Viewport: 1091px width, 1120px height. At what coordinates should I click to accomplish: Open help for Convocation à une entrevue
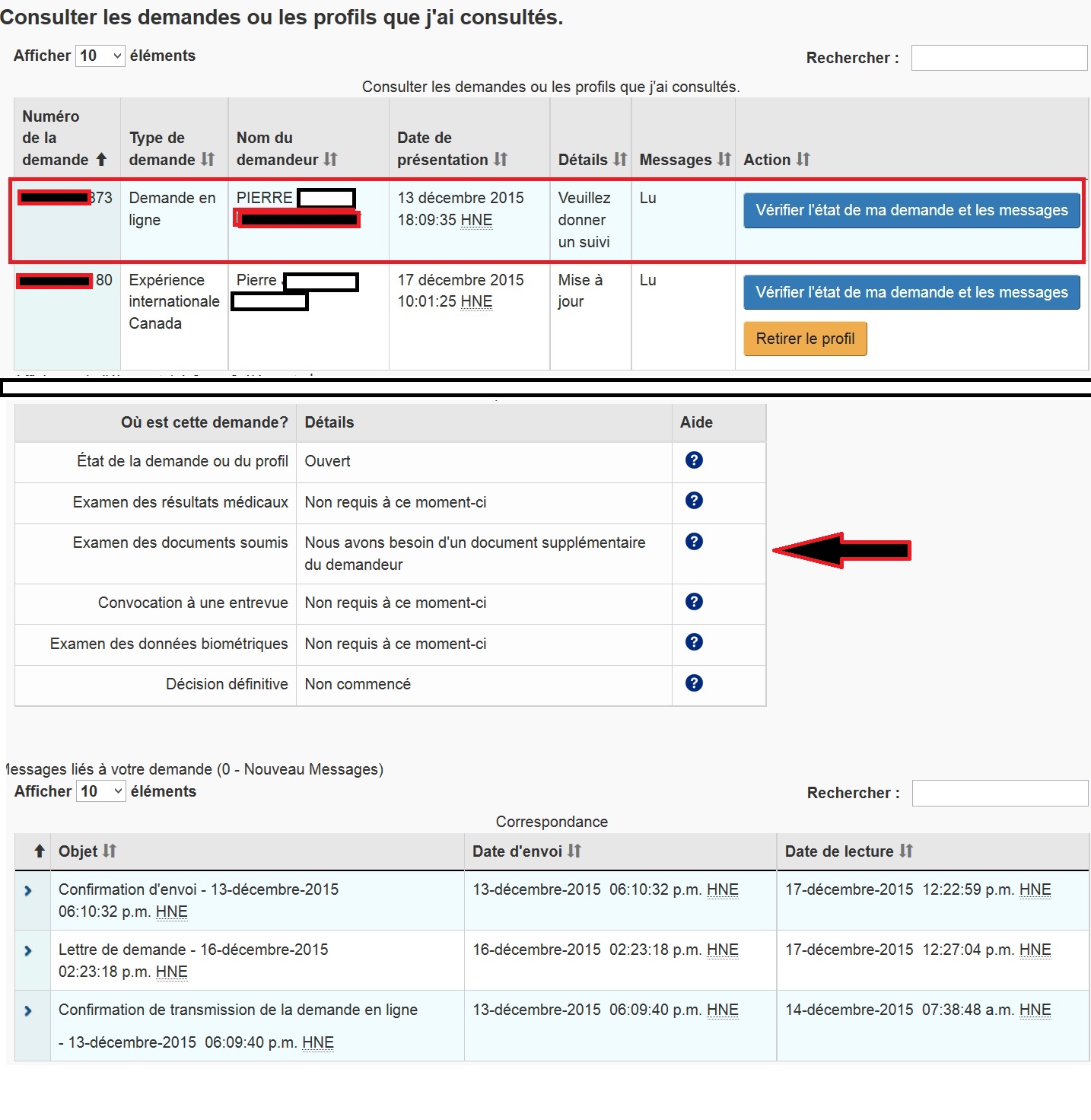click(693, 602)
